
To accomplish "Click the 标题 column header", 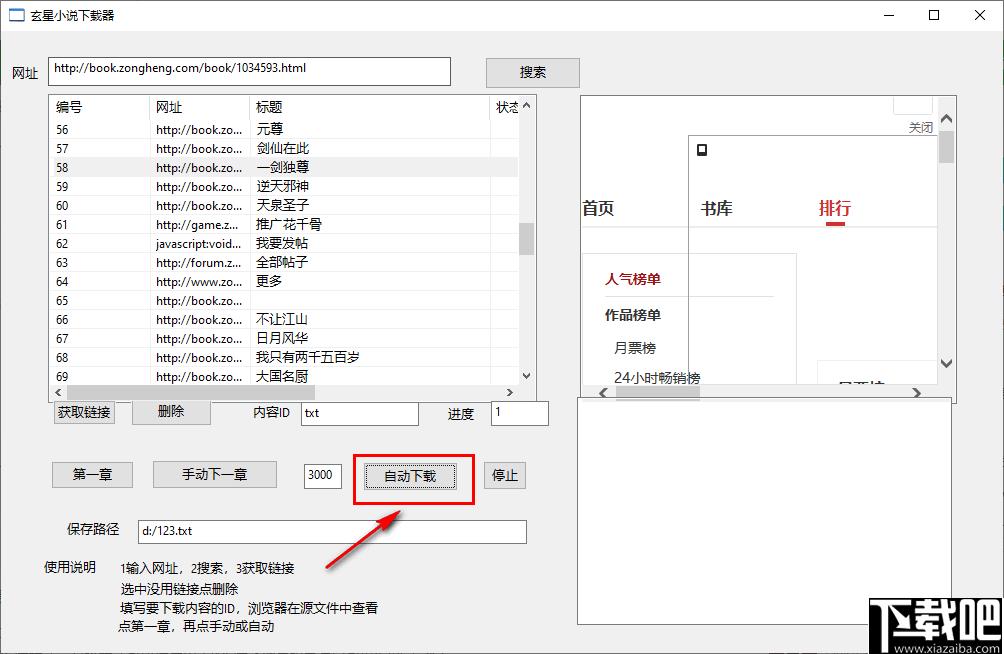I will [369, 107].
